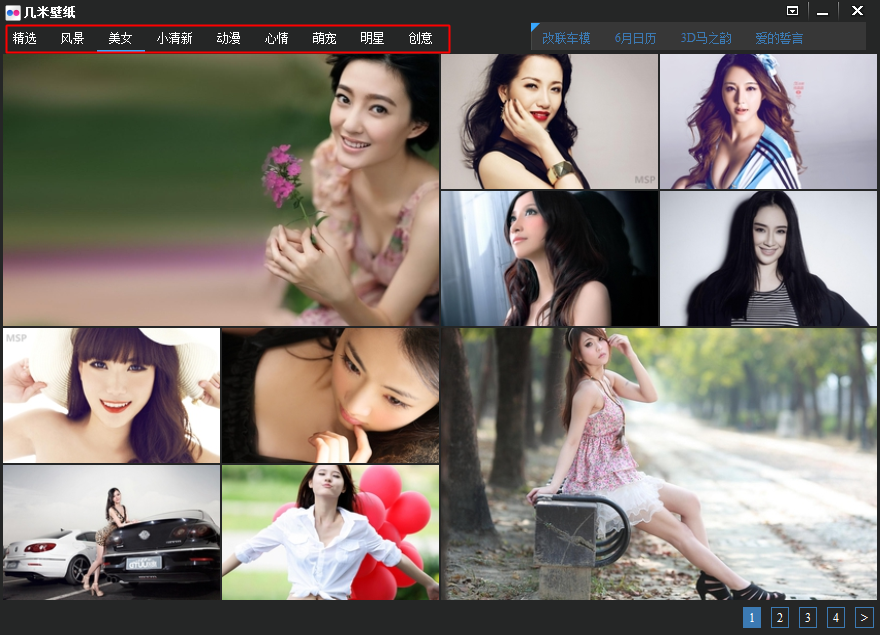Switch to the 萌宠 tab
Viewport: 880px width, 635px height.
pyautogui.click(x=324, y=38)
